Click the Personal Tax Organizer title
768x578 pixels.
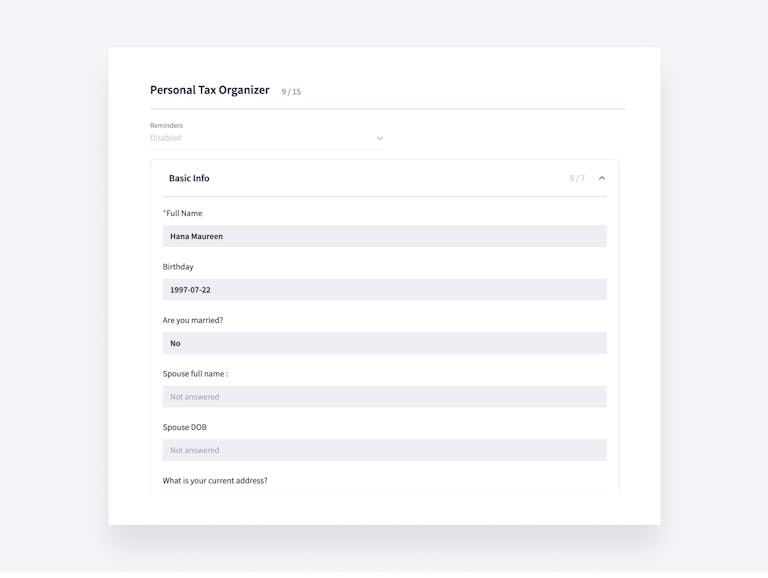tap(210, 90)
